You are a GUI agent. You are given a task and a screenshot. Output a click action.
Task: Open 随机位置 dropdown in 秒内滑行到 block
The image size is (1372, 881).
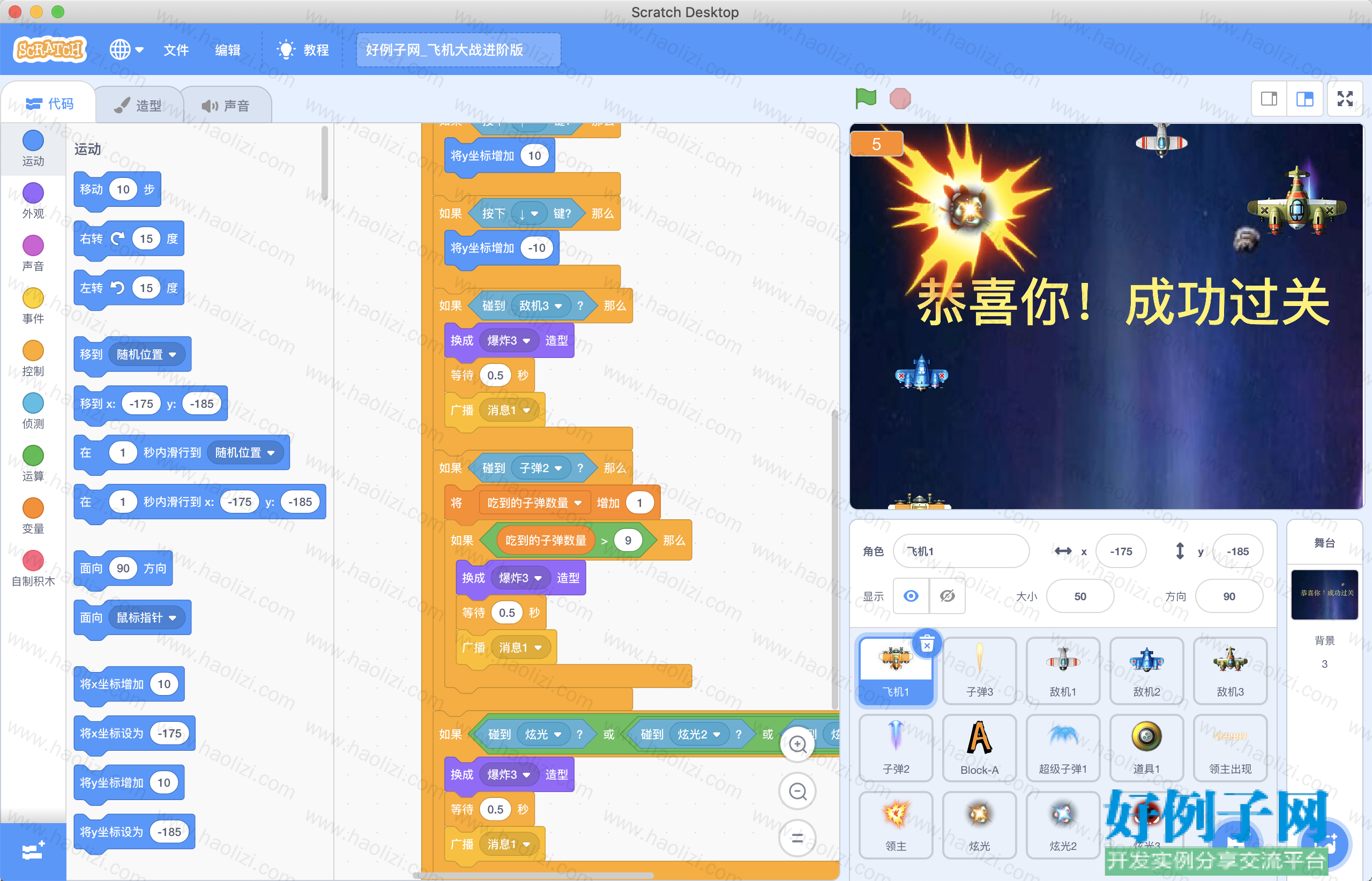pos(245,453)
